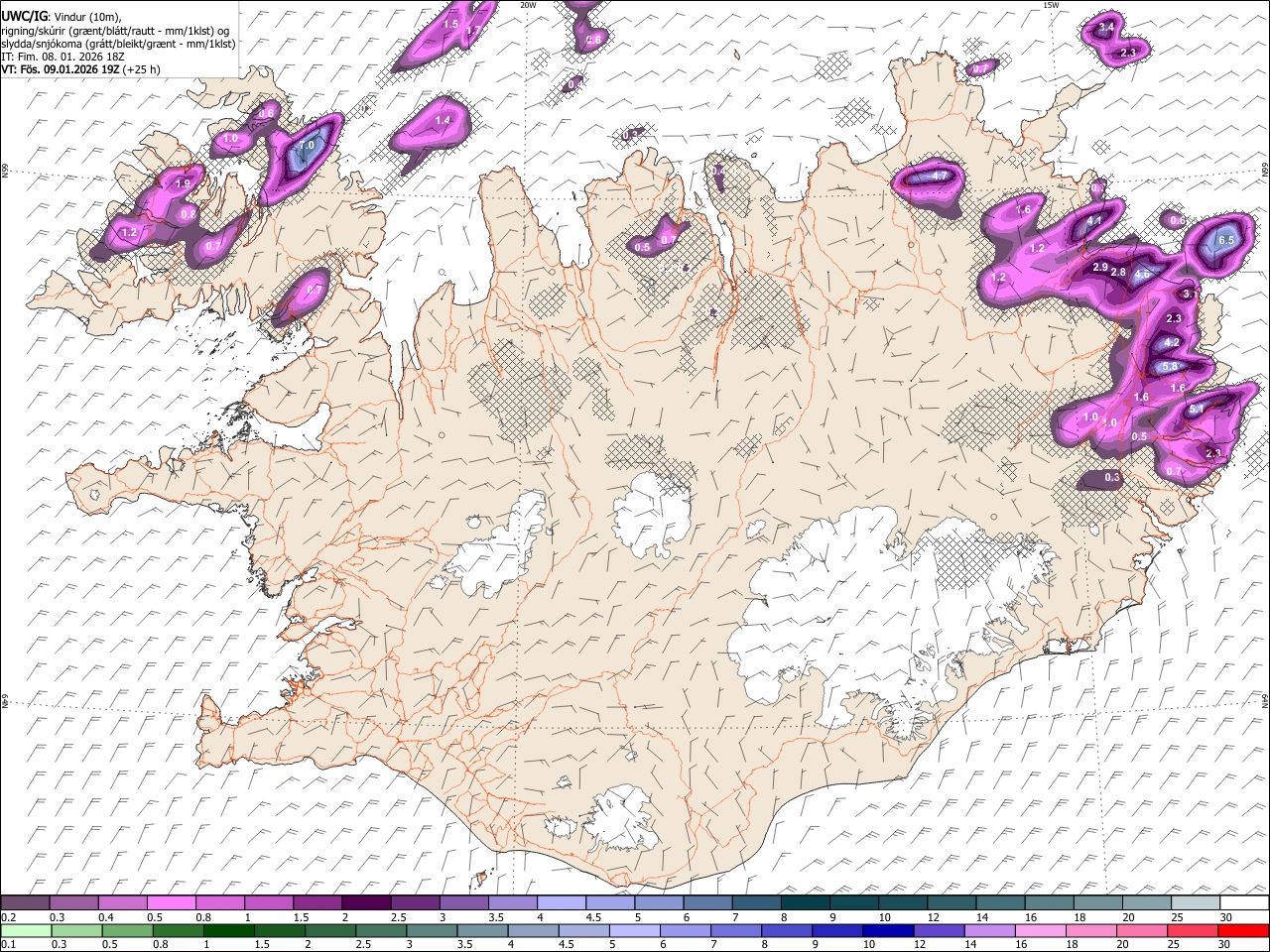Click the '0.4' label under the snow scale
This screenshot has width=1270, height=952.
click(105, 917)
